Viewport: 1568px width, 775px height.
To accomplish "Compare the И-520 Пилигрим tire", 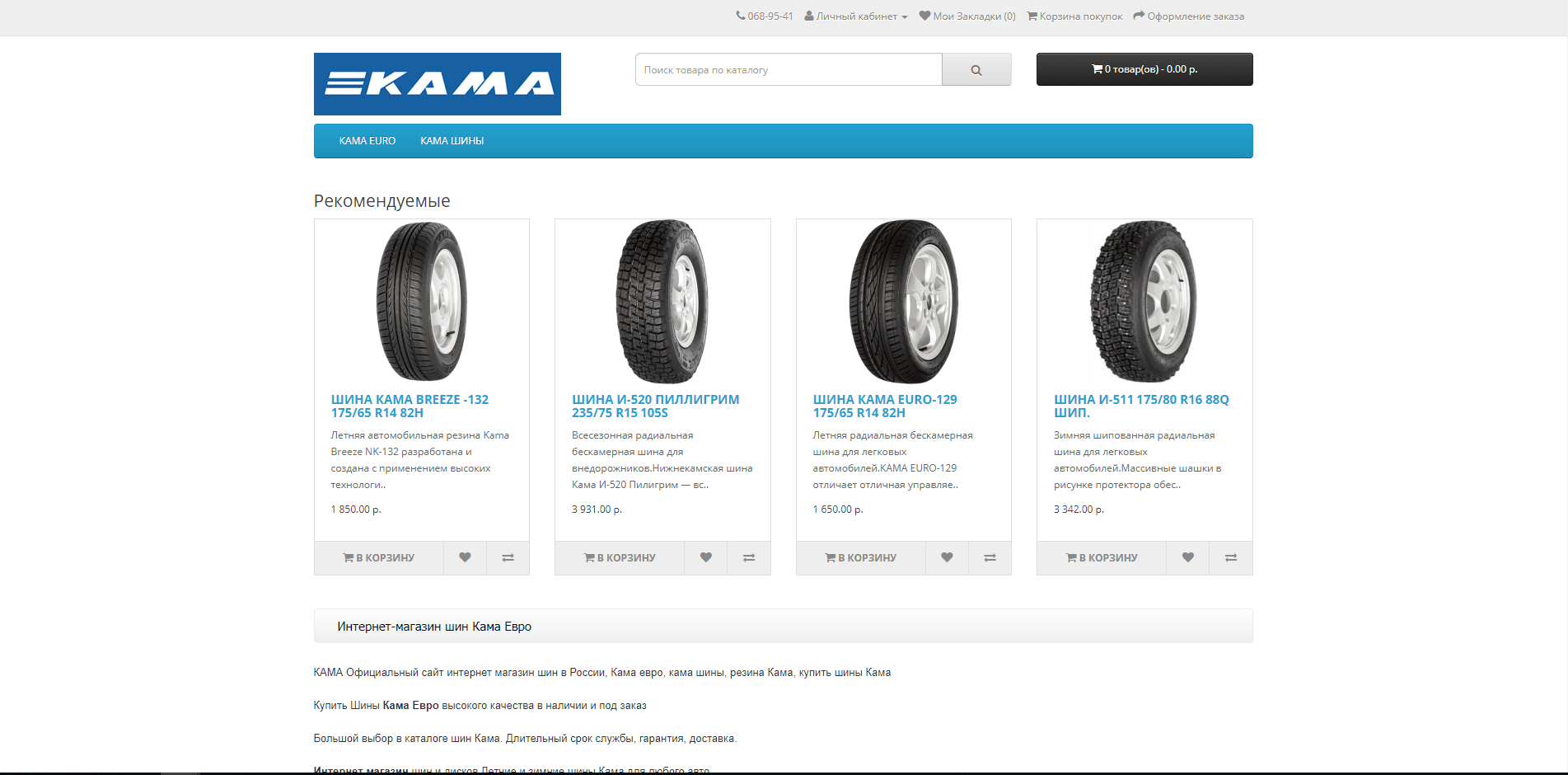I will tap(749, 558).
